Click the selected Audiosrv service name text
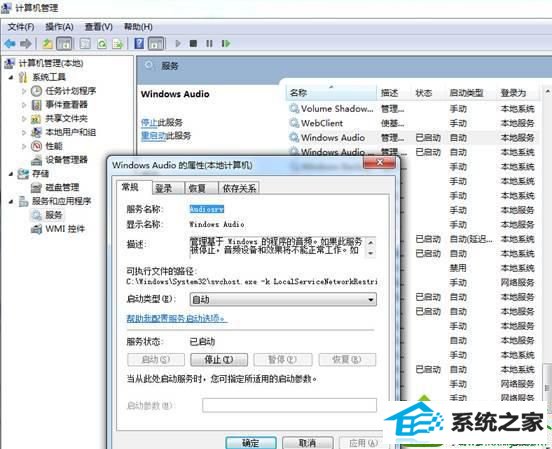Screen dimensions: 552x449 tap(207, 209)
